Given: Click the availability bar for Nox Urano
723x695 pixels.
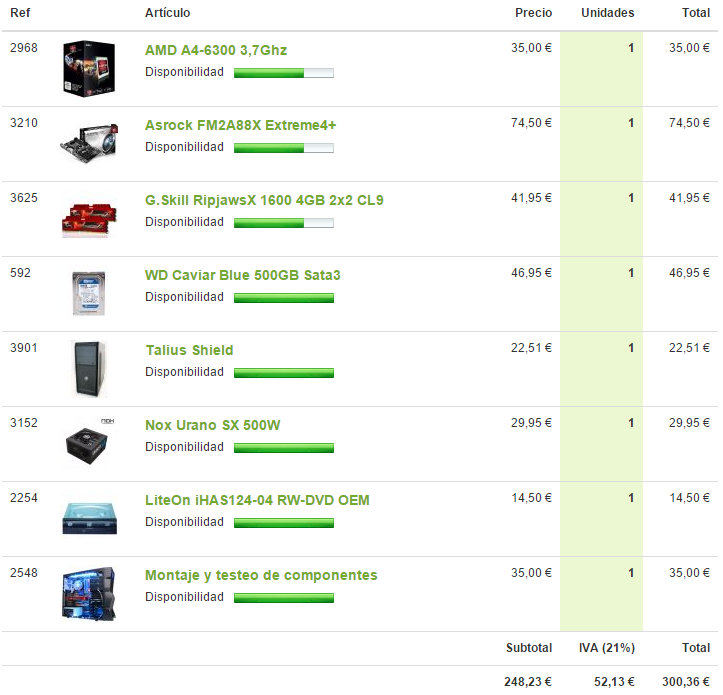Looking at the screenshot, I should click(284, 448).
